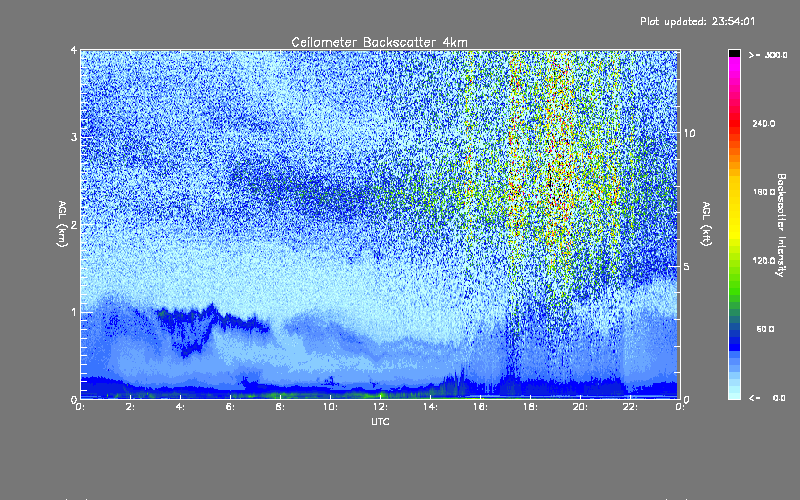Select the "Plot updated: 23:54:01" timestamp text
The height and width of the screenshot is (500, 800).
pyautogui.click(x=697, y=21)
